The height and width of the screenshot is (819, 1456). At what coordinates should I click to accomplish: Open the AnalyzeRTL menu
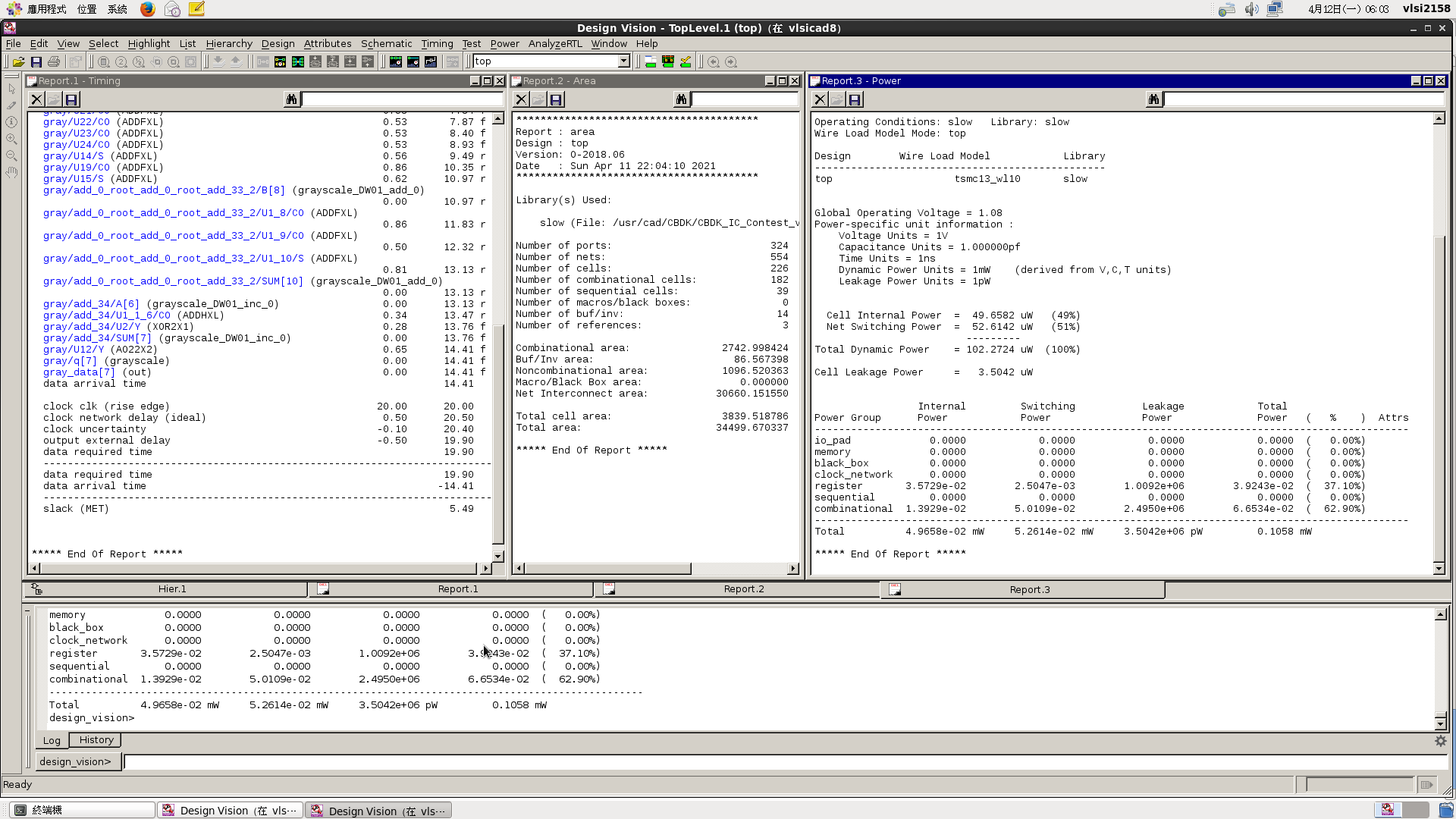point(555,43)
